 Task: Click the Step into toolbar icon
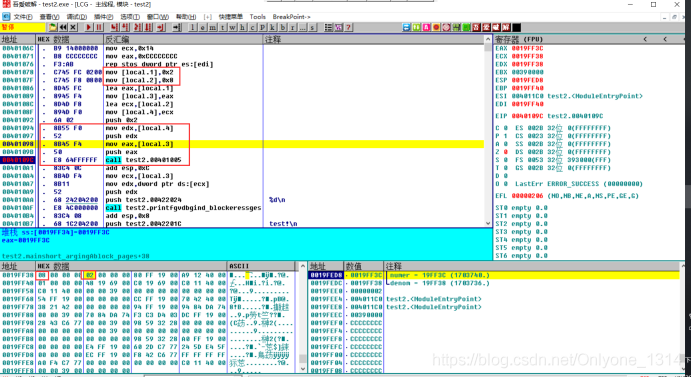115,27
